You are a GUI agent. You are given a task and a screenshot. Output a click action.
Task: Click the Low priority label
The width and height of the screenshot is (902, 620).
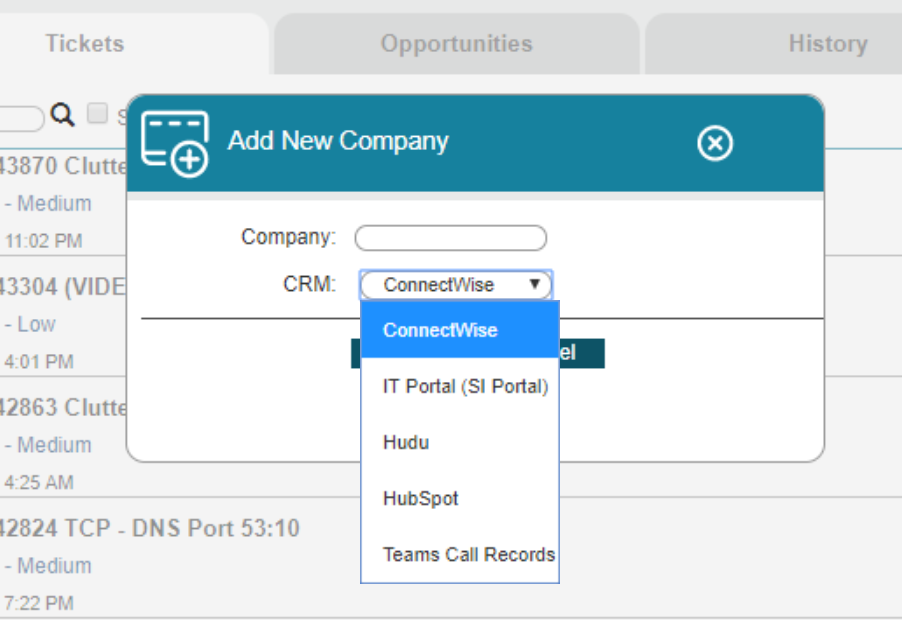[x=36, y=324]
